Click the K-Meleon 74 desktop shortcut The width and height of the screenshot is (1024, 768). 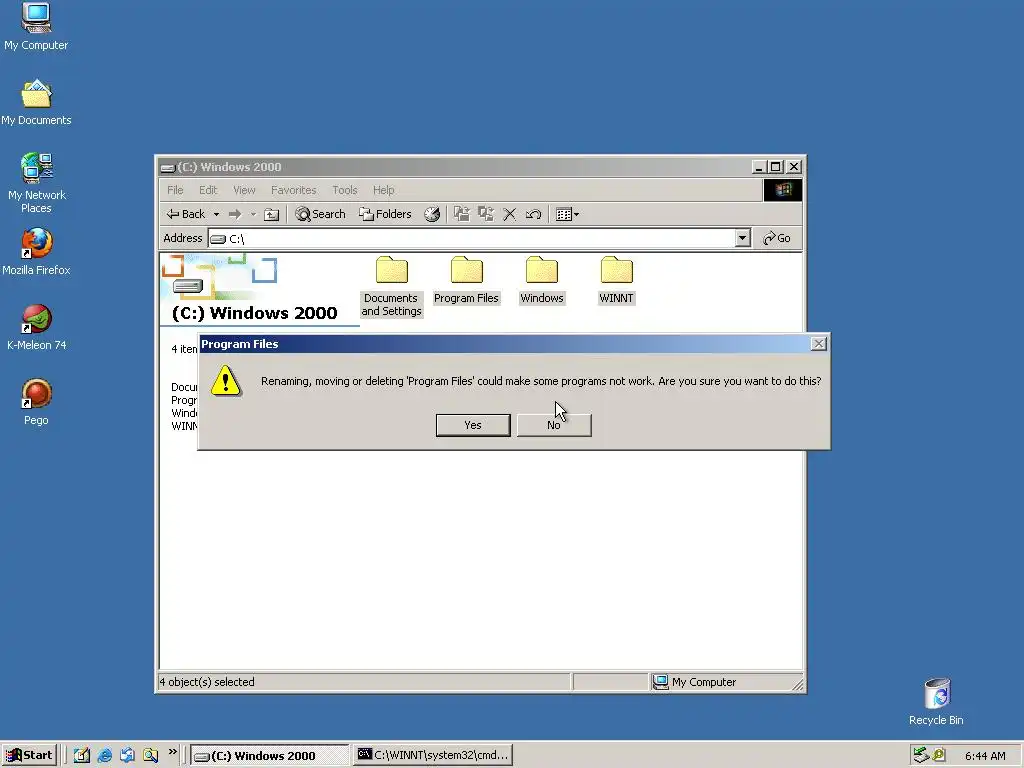click(x=37, y=327)
